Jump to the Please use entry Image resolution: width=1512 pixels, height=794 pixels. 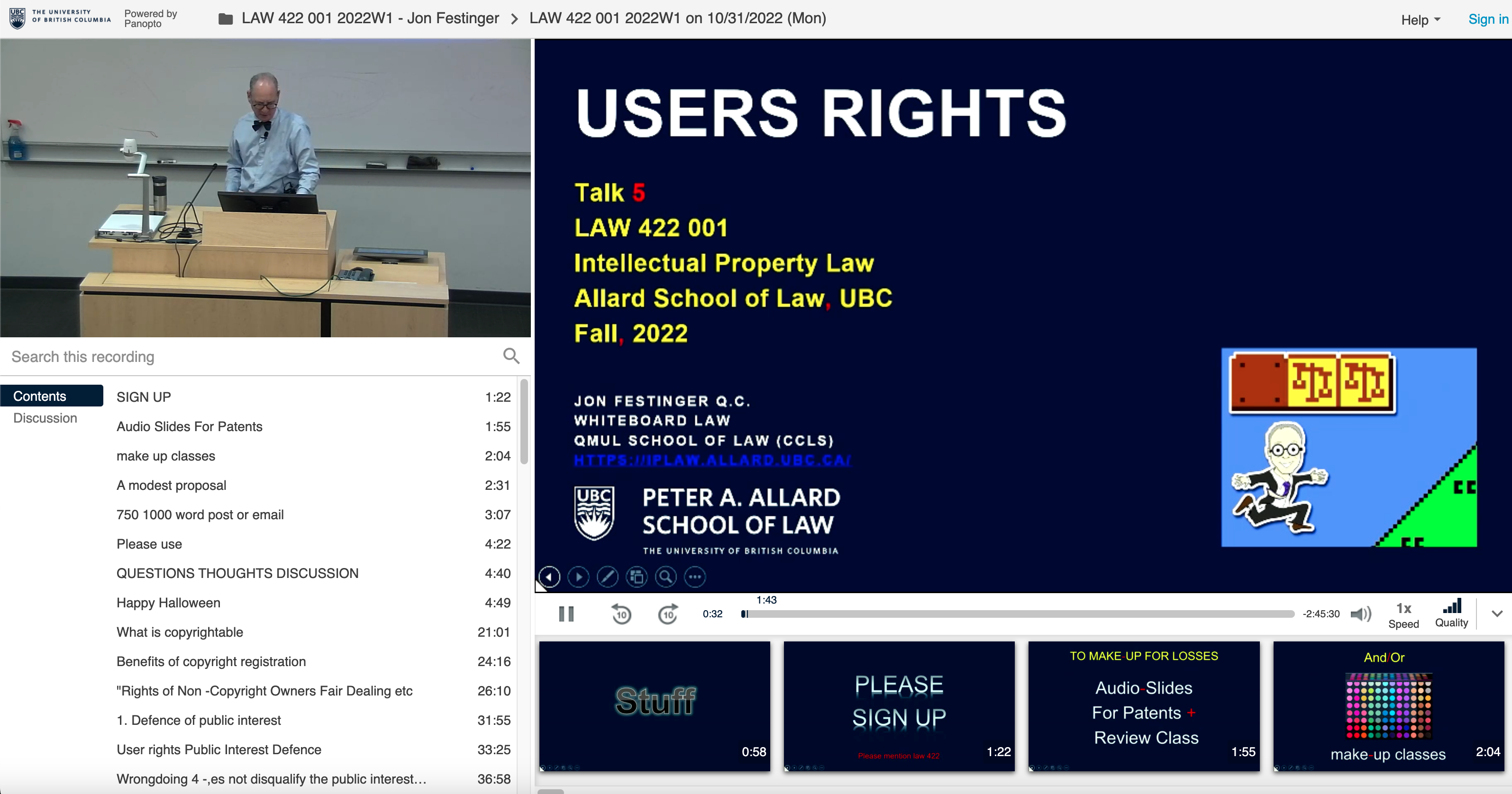click(x=313, y=544)
